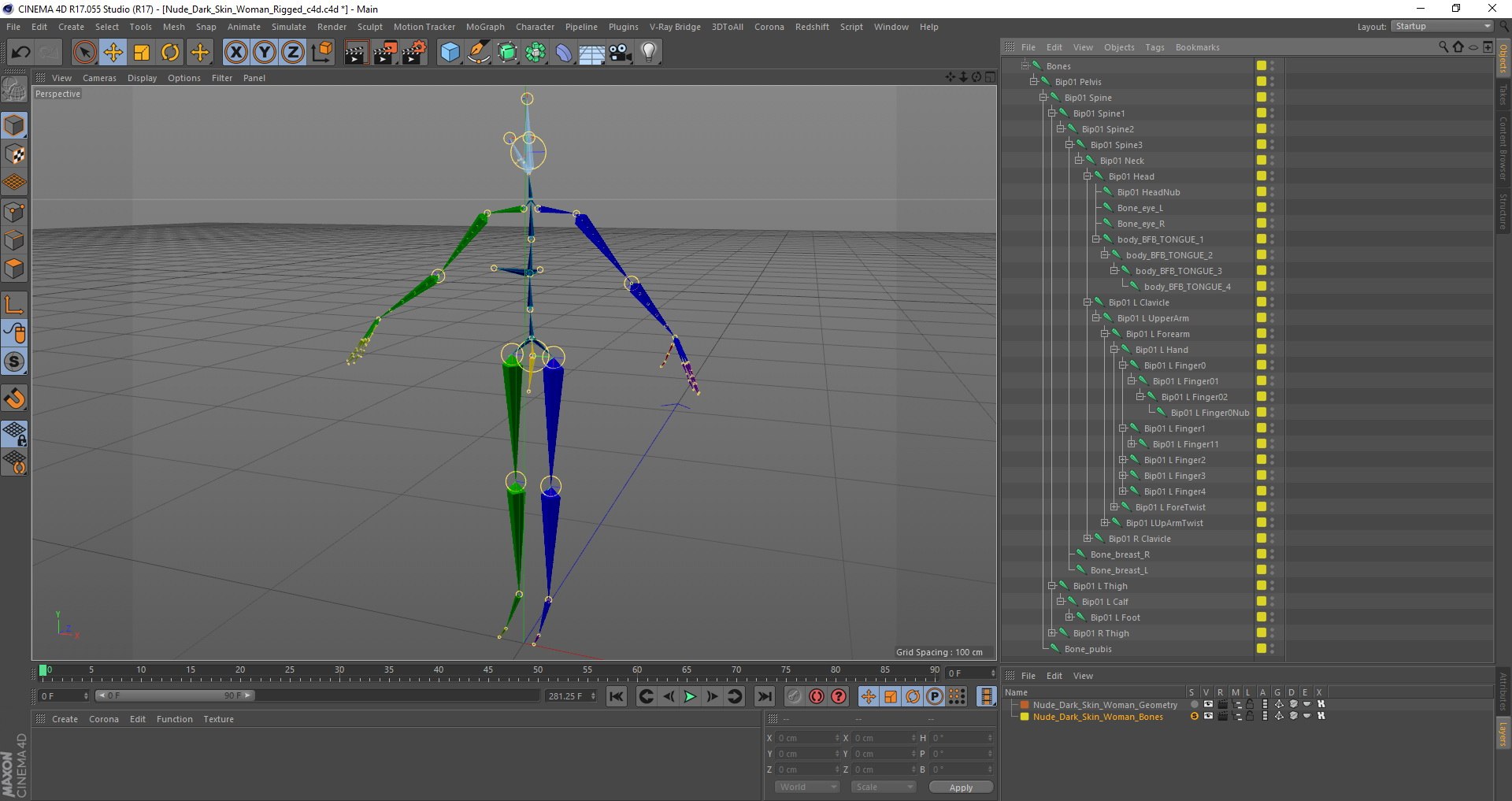Open the render settings
The height and width of the screenshot is (801, 1512).
[x=414, y=53]
